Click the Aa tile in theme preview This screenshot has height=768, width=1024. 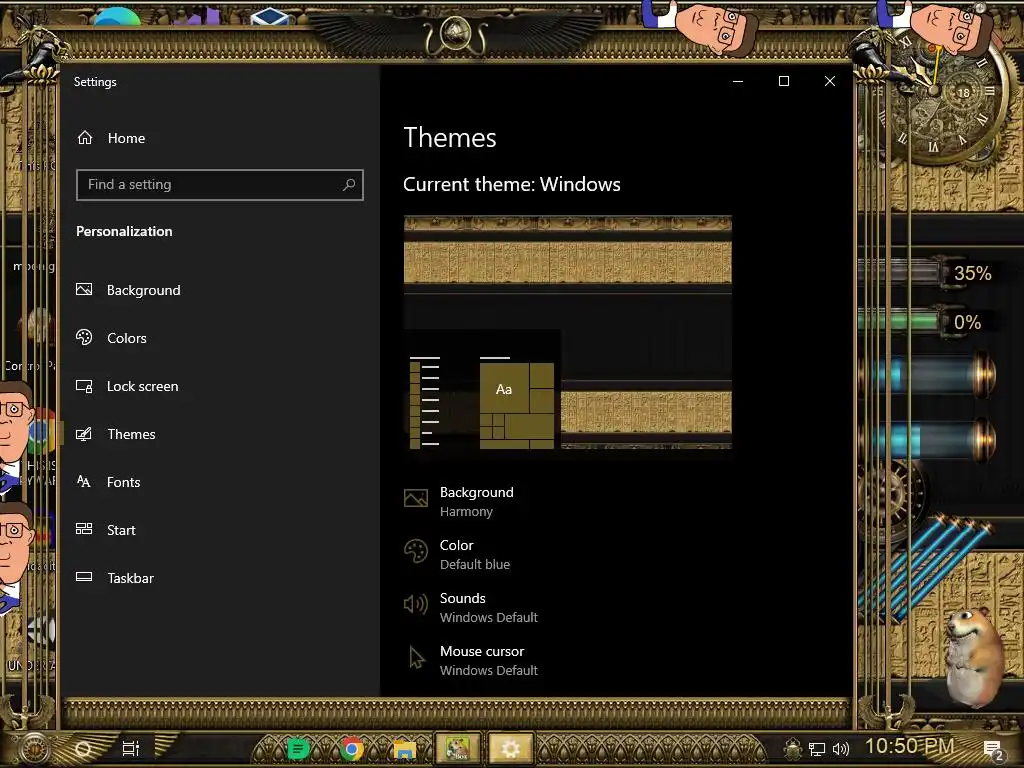[x=504, y=389]
